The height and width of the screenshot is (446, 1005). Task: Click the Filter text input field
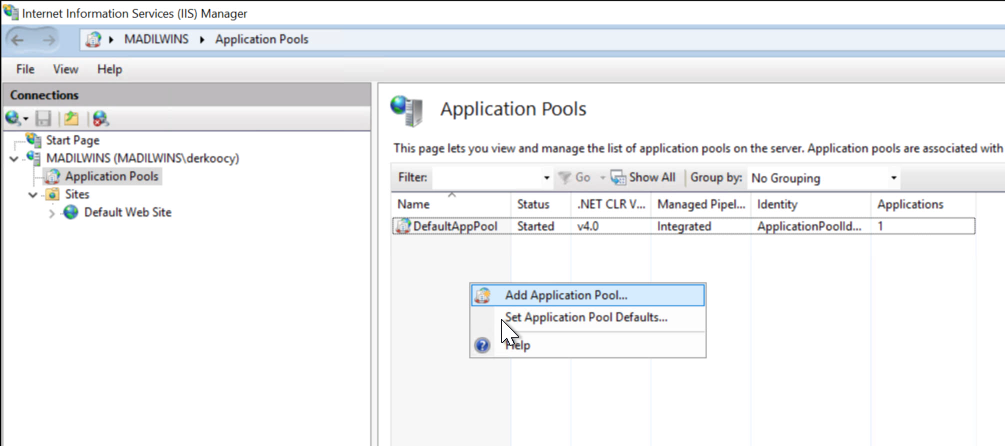point(486,178)
